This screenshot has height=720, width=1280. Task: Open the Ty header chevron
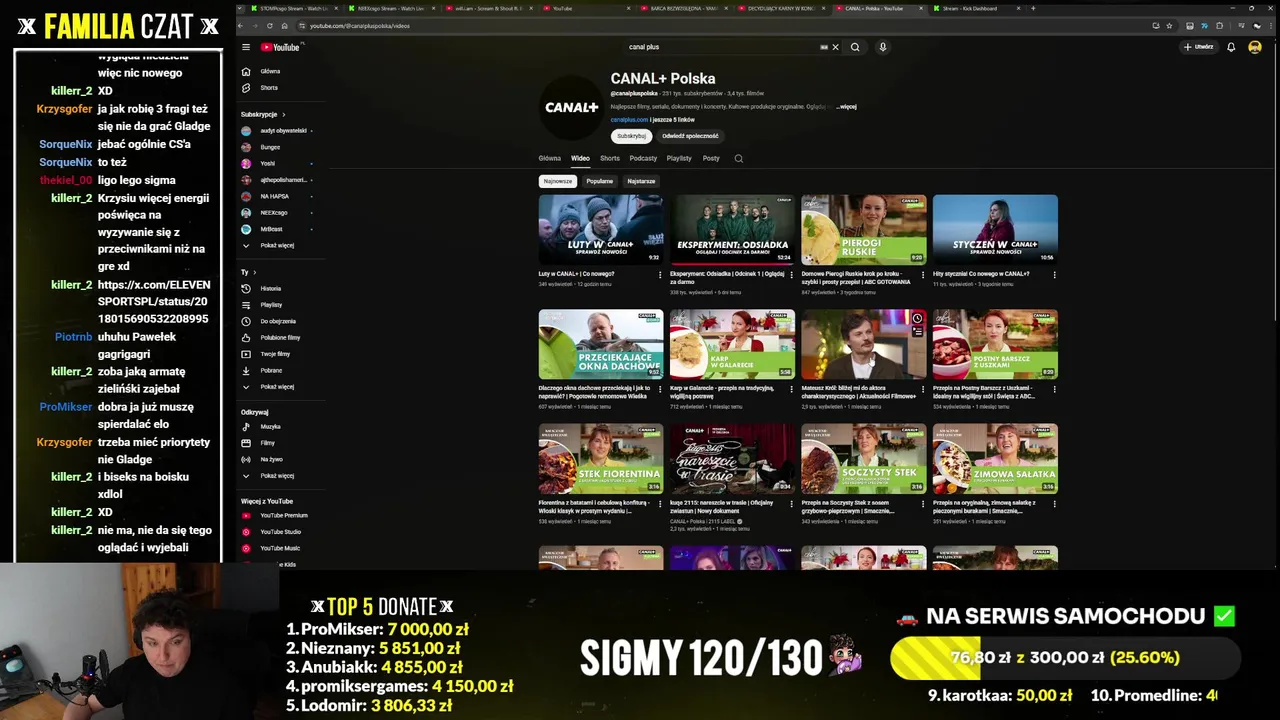pyautogui.click(x=254, y=272)
